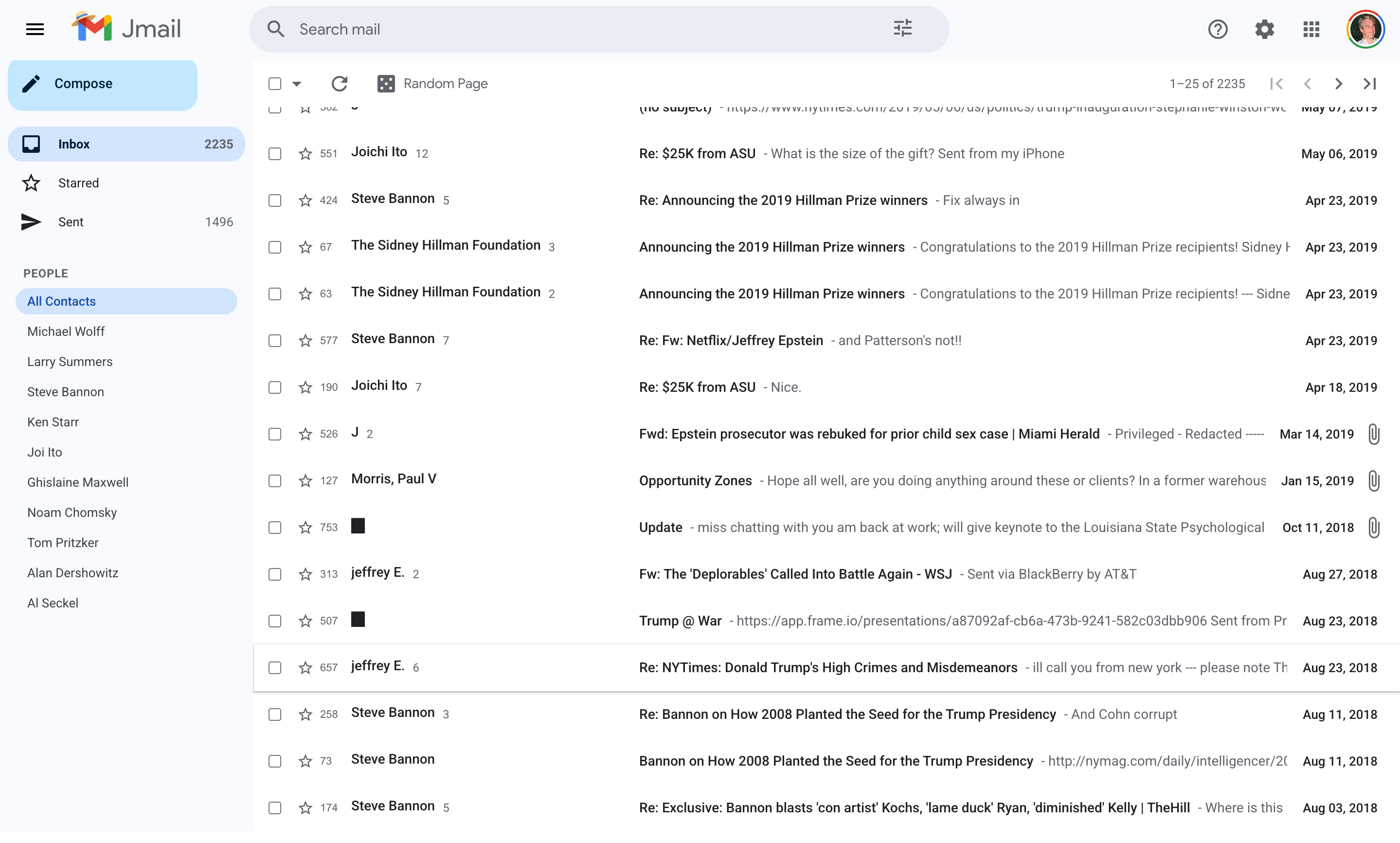
Task: Expand the select-all dropdown arrow
Action: tap(296, 84)
